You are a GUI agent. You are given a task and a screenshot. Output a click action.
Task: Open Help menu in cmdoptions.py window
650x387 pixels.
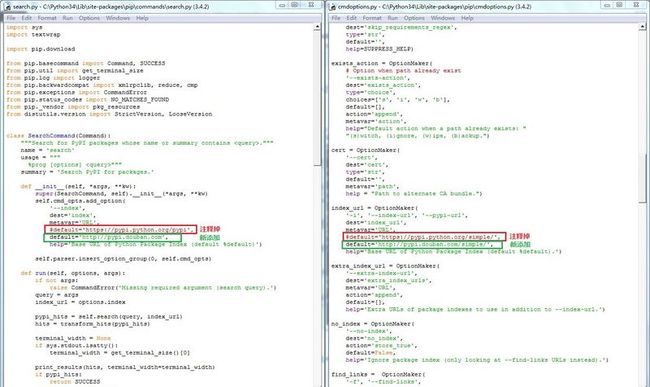[x=467, y=18]
